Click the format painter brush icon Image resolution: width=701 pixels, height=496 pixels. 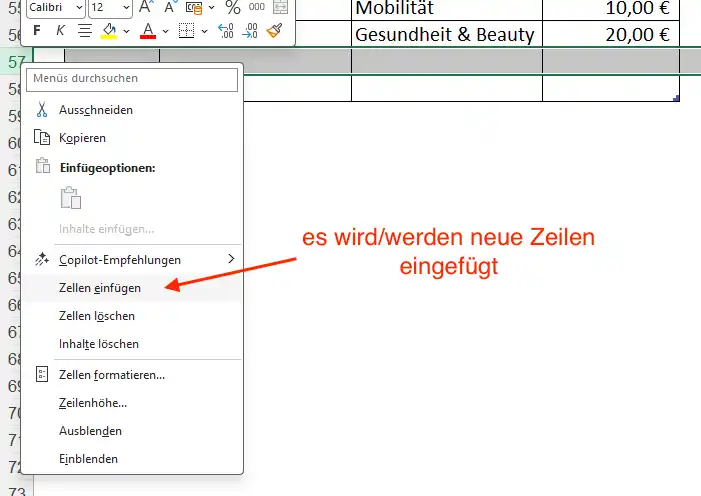[274, 31]
